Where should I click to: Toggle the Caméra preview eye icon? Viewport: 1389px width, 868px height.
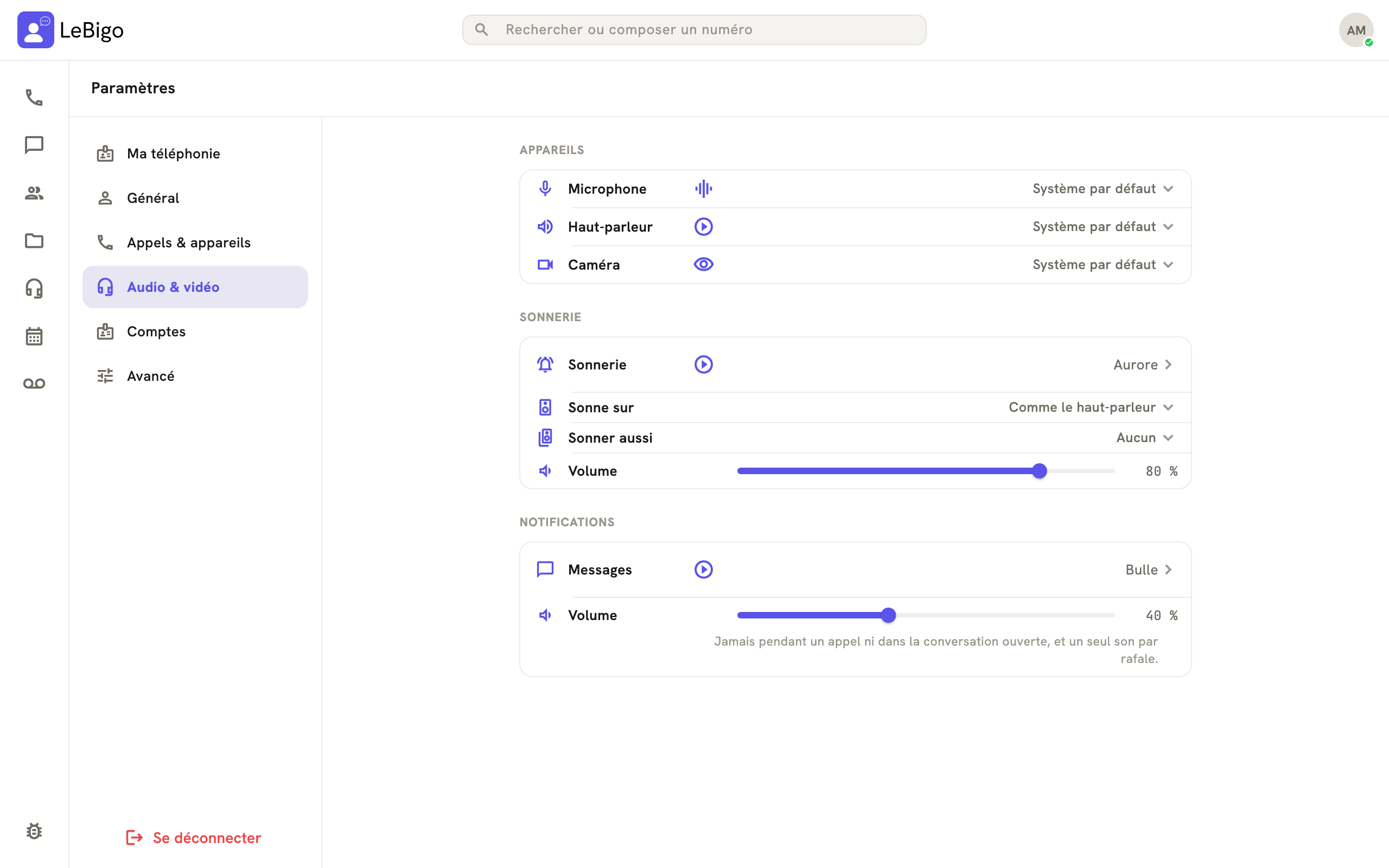pos(703,265)
